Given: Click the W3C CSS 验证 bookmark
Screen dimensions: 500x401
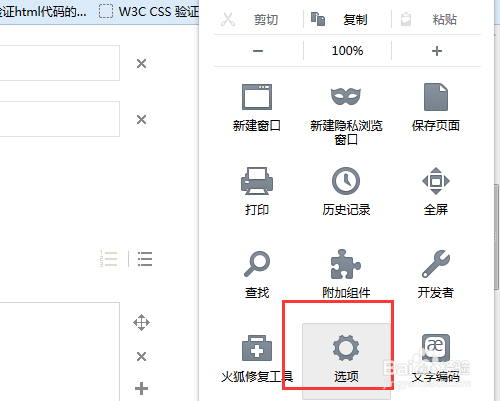Looking at the screenshot, I should tap(149, 12).
